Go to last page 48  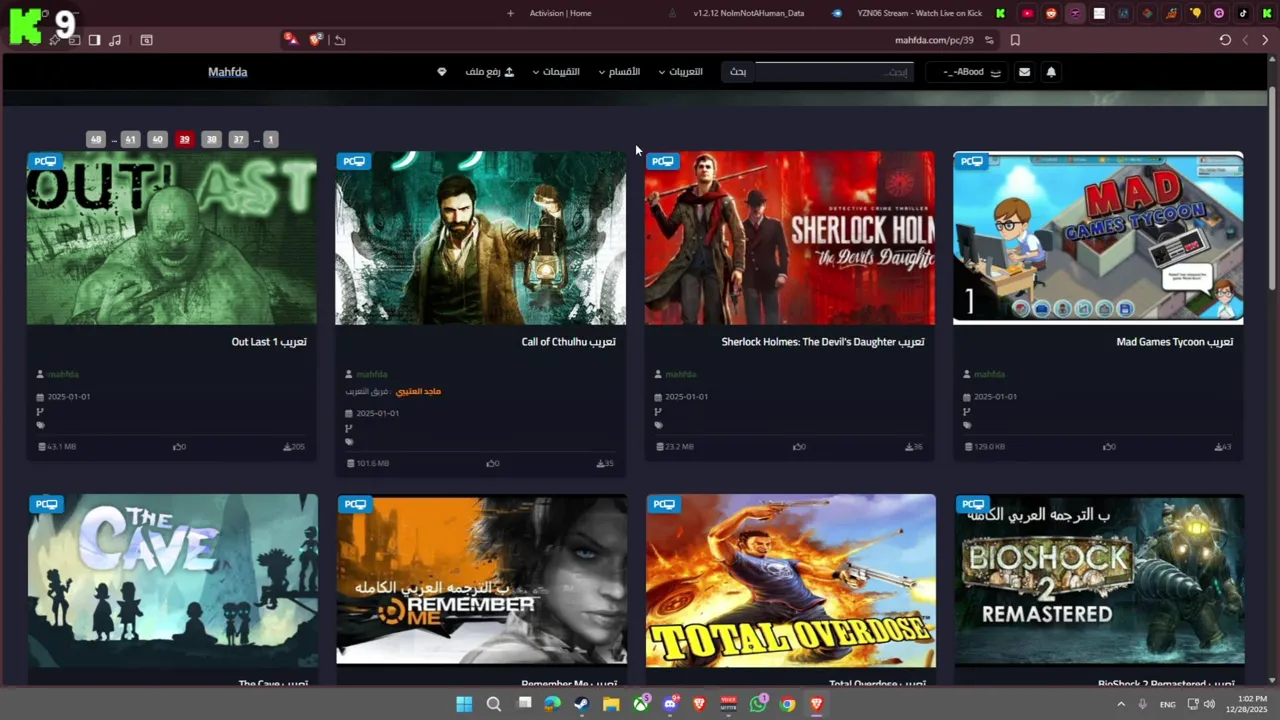(x=95, y=140)
